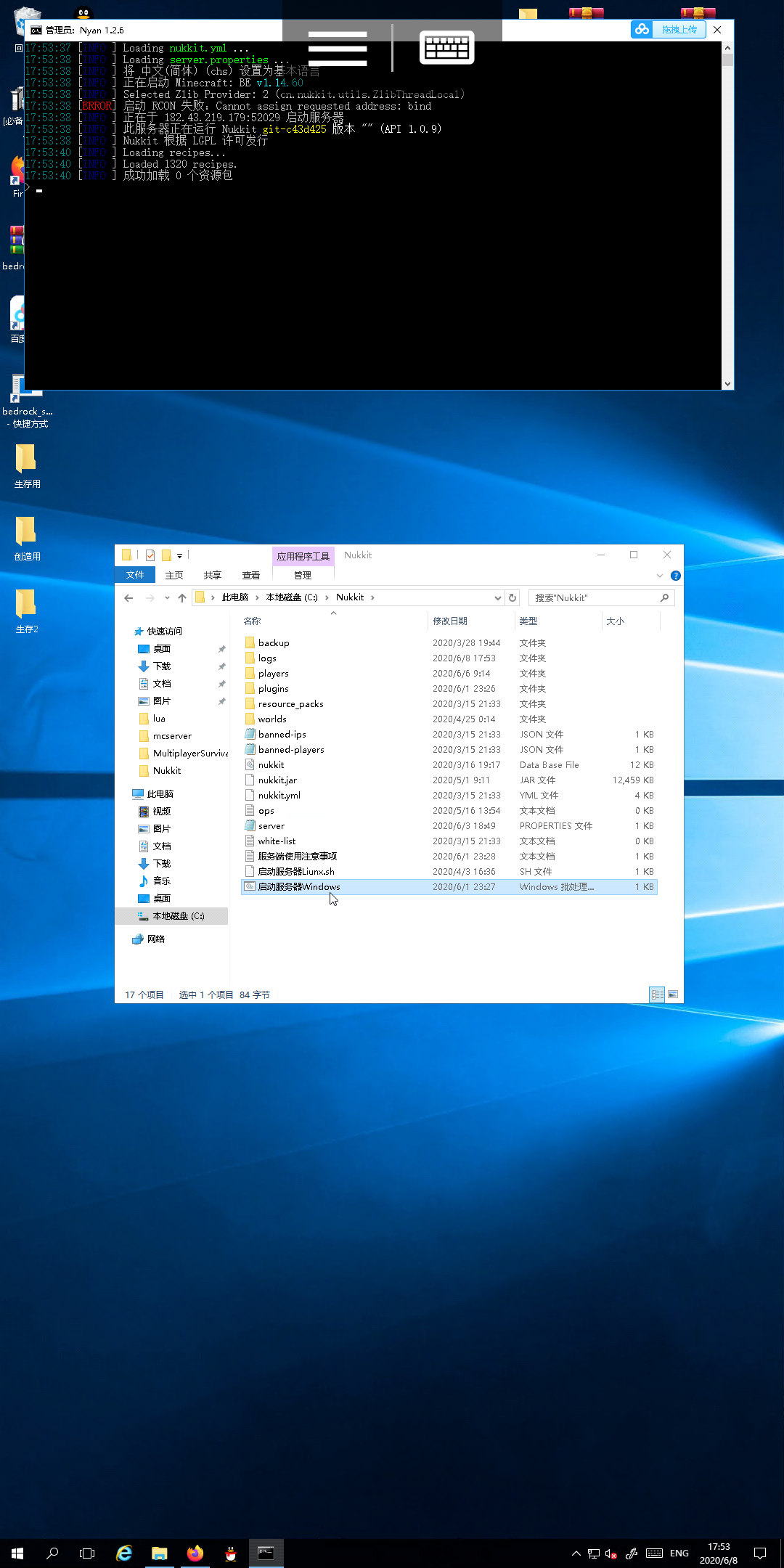Select the nukkit.jar file
Viewport: 784px width, 1568px height.
tap(449, 780)
